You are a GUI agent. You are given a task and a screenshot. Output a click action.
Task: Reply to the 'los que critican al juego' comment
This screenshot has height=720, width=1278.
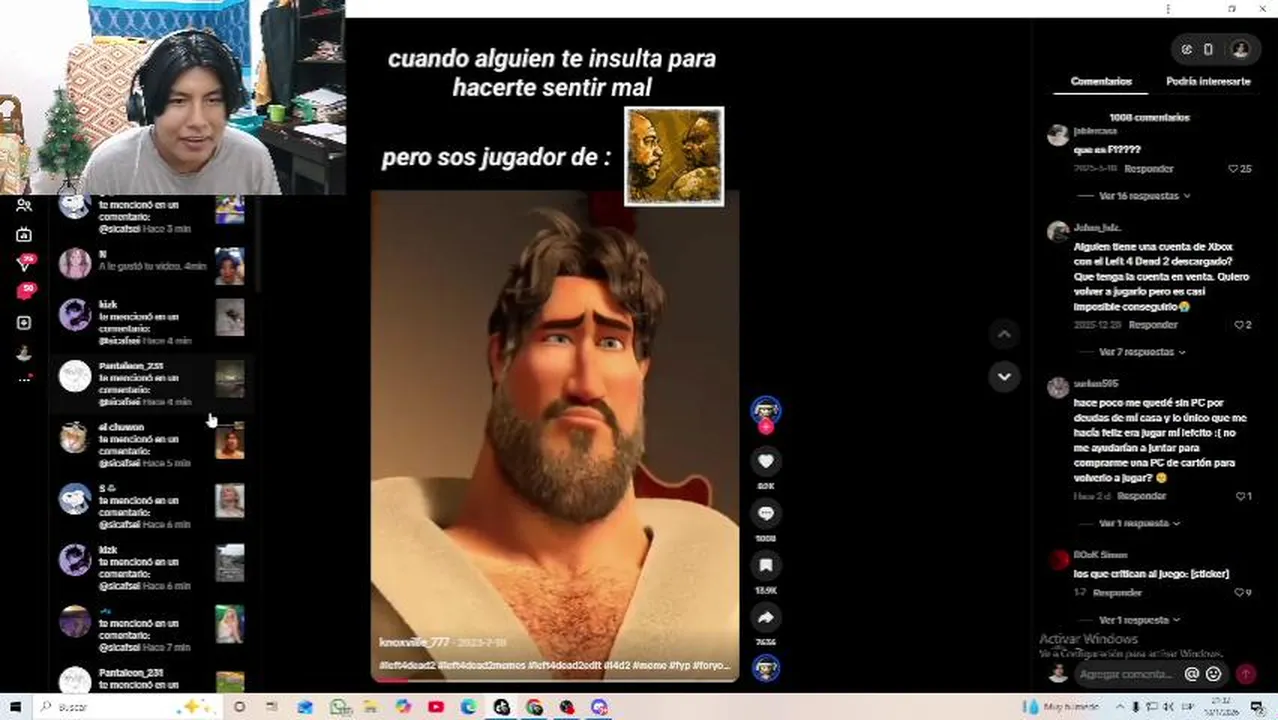pos(1117,592)
